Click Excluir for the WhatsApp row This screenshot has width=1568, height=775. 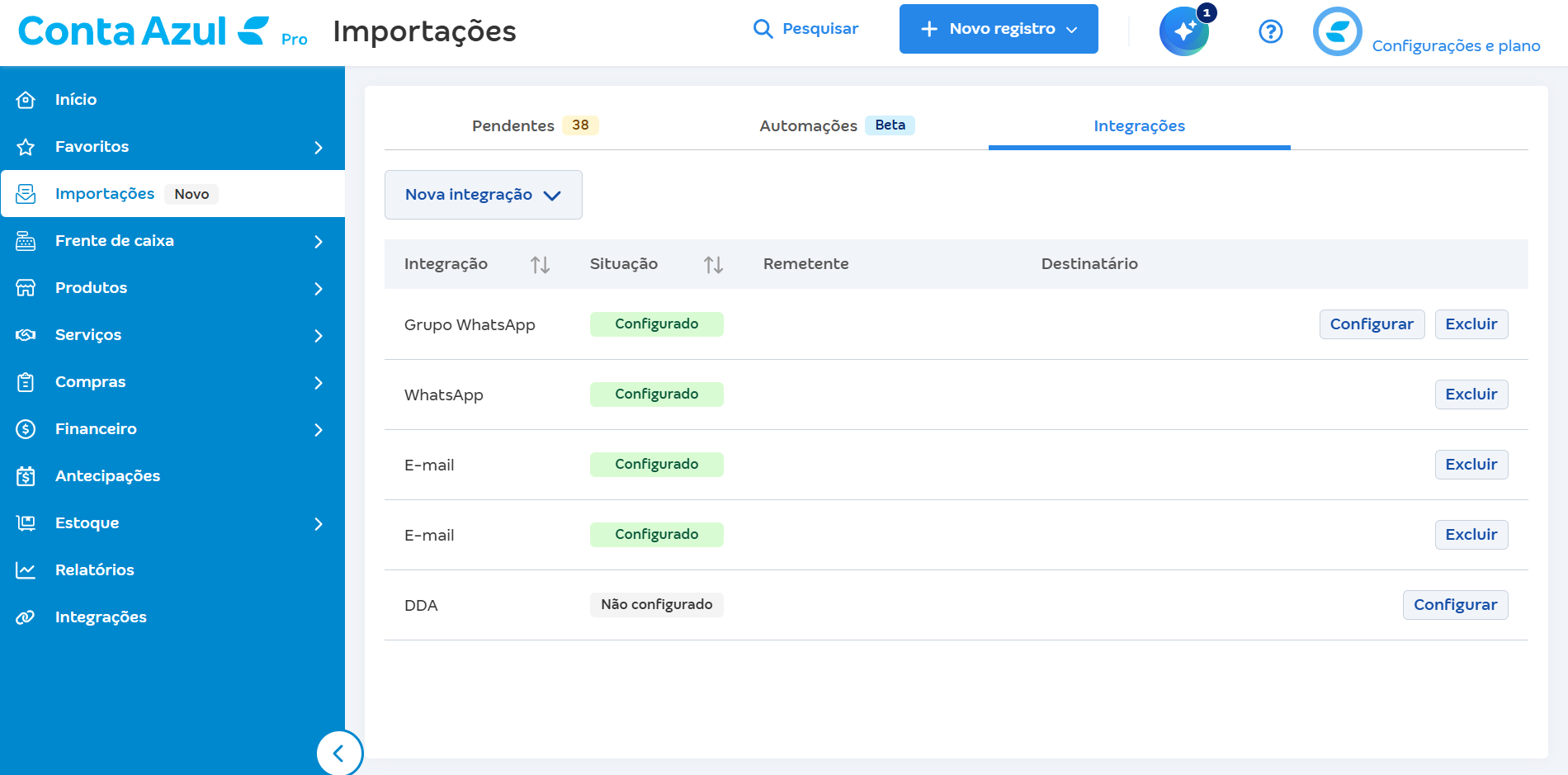coord(1471,395)
